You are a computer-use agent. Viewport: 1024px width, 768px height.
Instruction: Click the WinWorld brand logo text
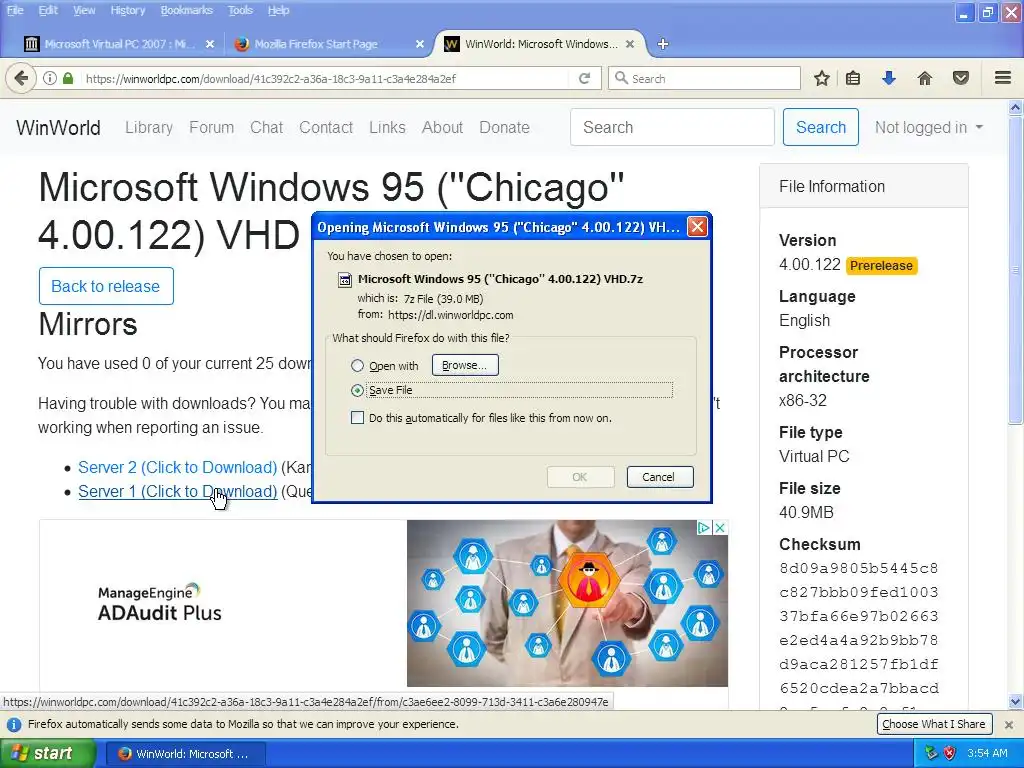pyautogui.click(x=58, y=127)
